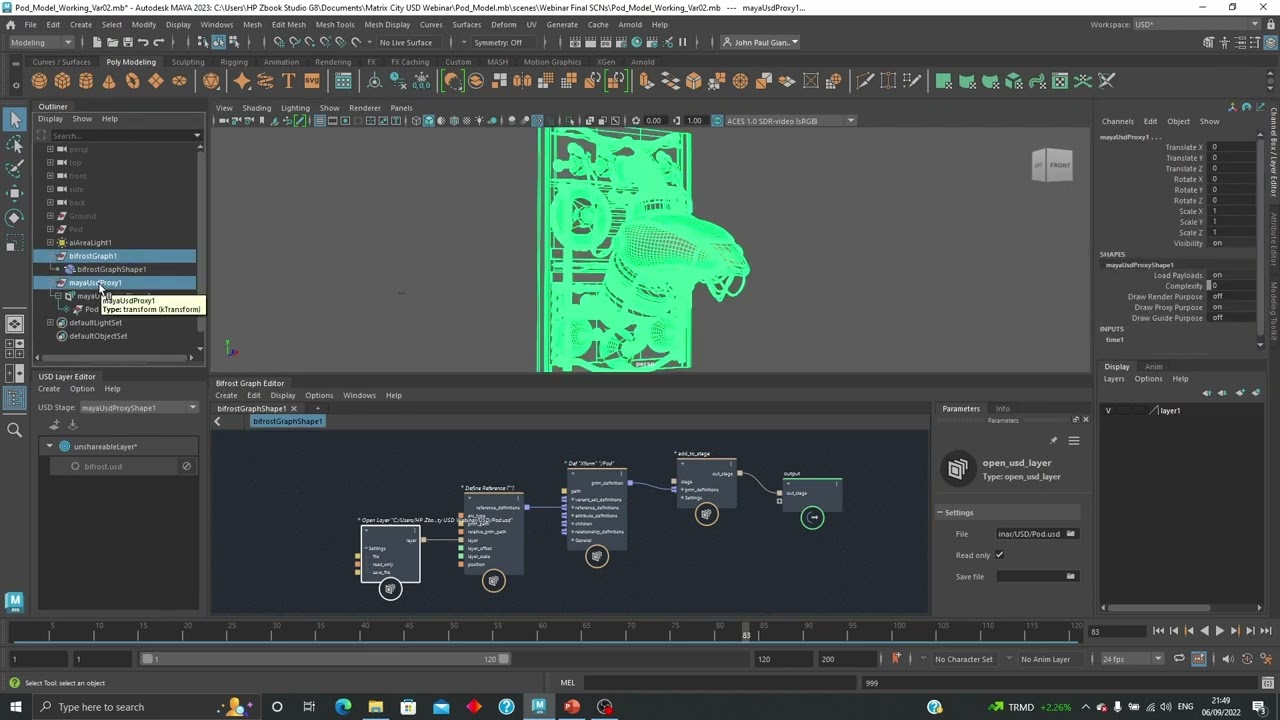Viewport: 1280px width, 720px height.
Task: Click the open_usd_layer node icon in graph
Action: tap(390, 589)
